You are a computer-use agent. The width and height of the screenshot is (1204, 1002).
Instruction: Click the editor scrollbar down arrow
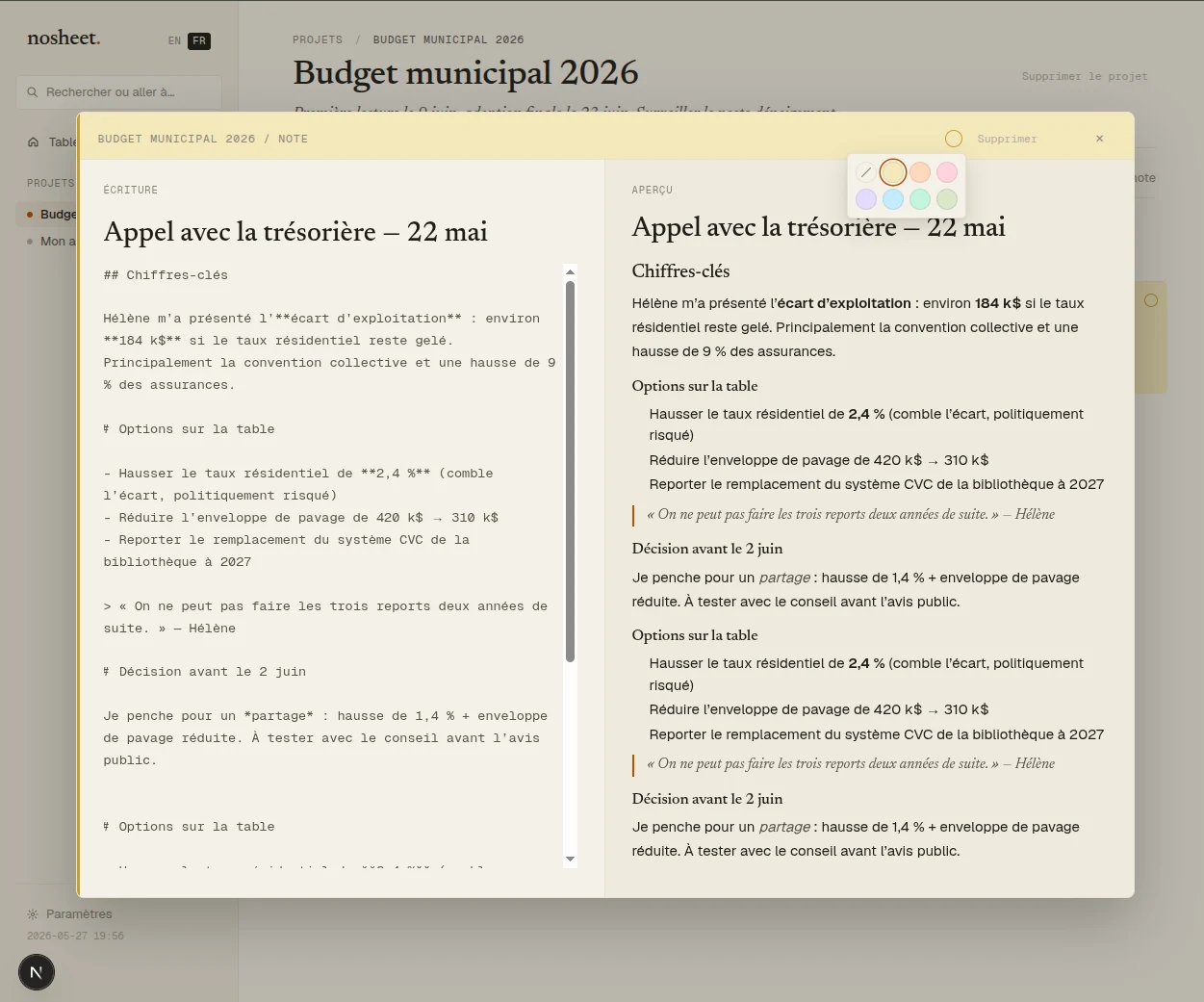pyautogui.click(x=570, y=859)
